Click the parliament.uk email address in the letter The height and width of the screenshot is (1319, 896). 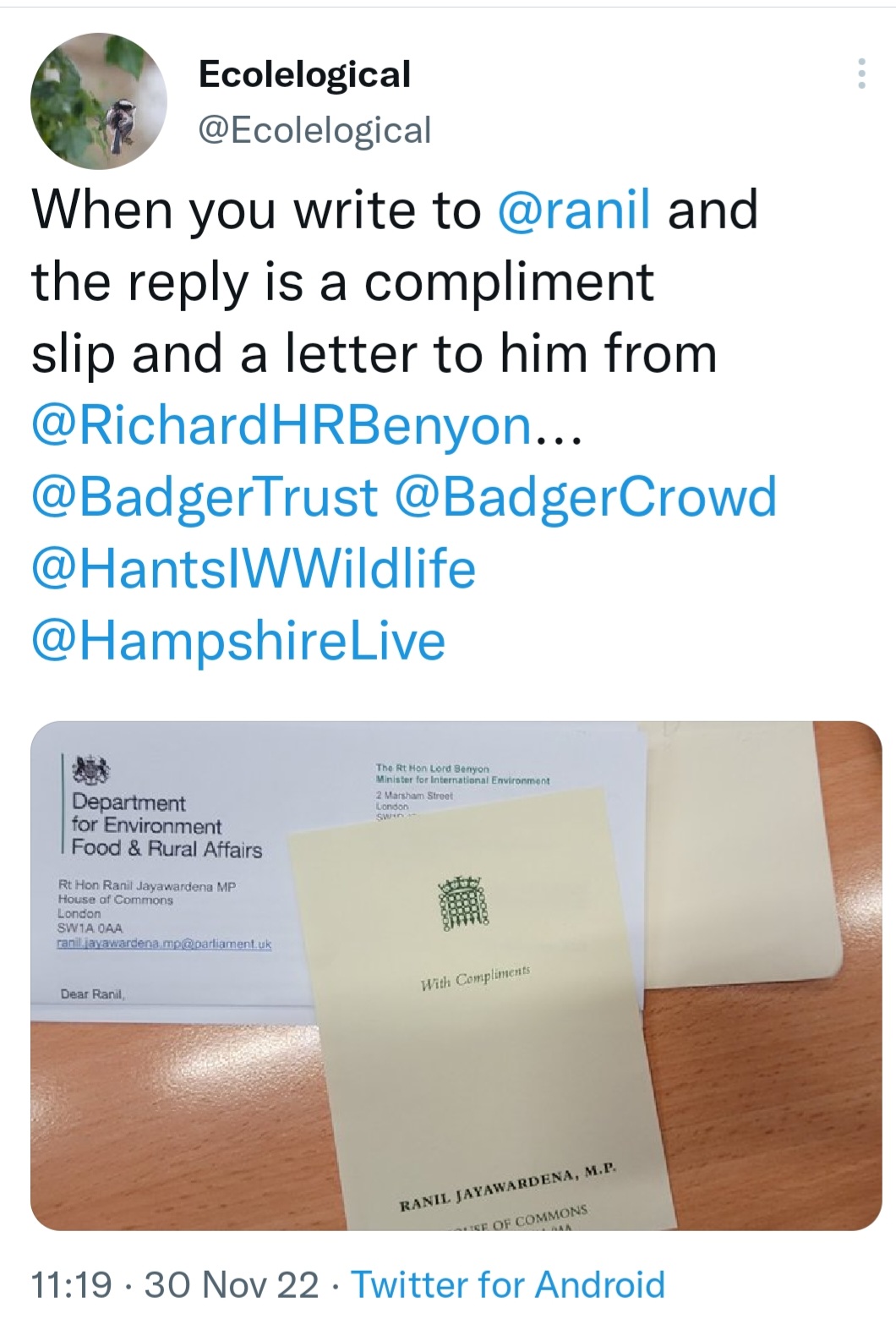(x=164, y=944)
